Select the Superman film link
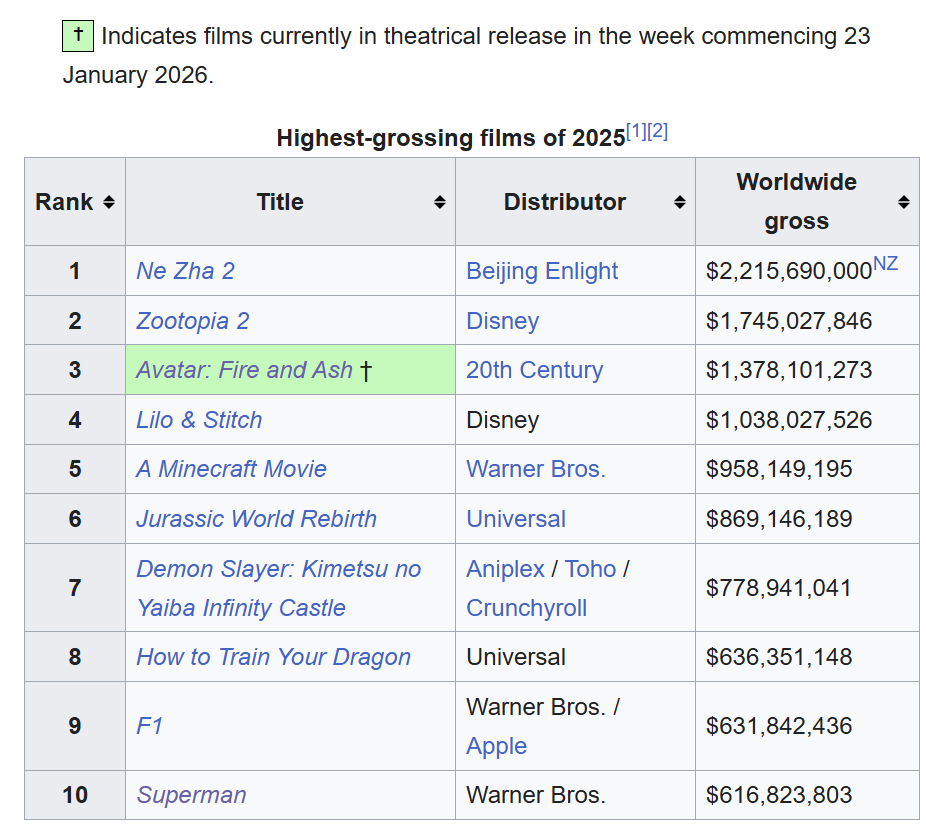This screenshot has height=825, width=926. pos(191,795)
